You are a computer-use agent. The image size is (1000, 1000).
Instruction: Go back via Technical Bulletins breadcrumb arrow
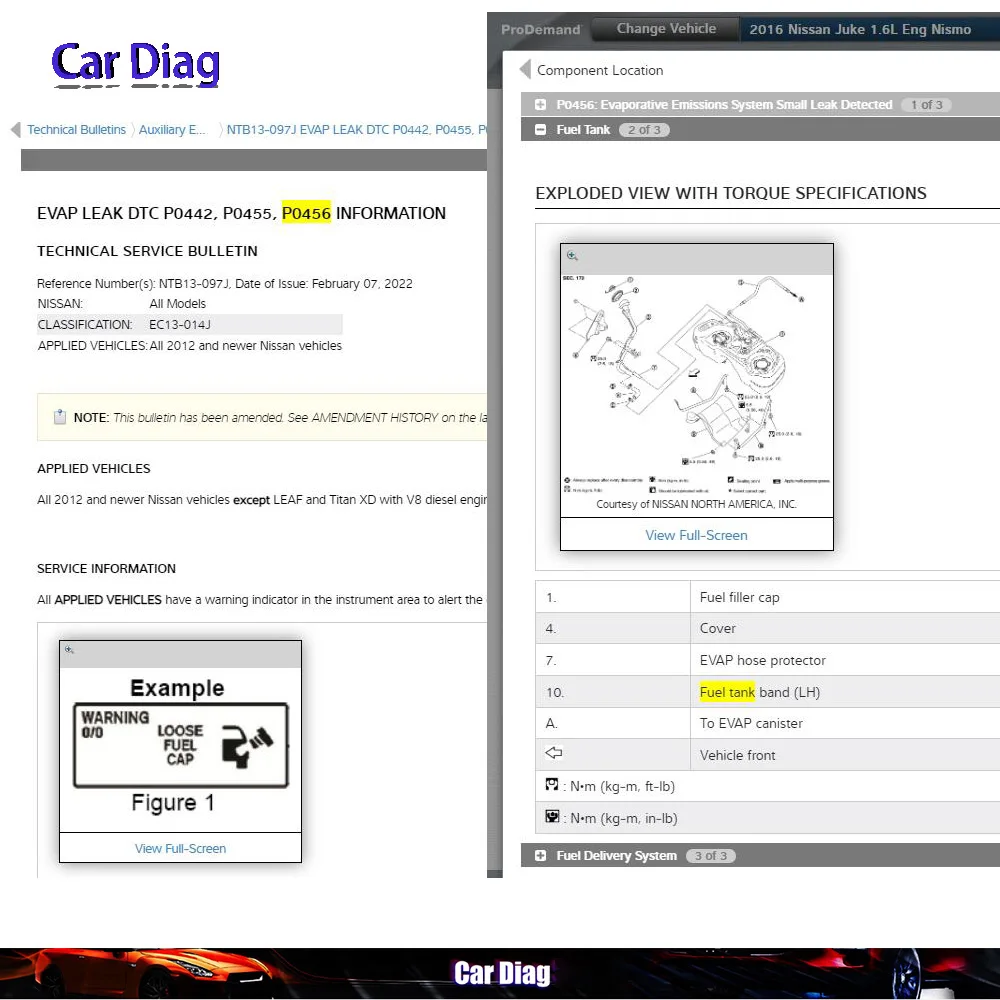[x=16, y=129]
